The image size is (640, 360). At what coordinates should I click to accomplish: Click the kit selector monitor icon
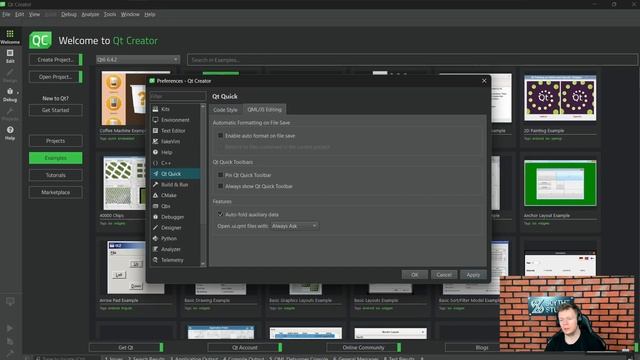(10, 302)
